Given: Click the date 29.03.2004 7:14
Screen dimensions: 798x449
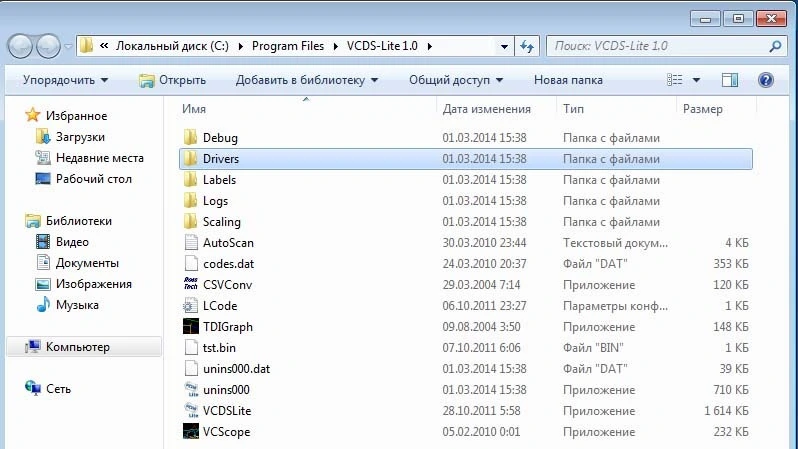Looking at the screenshot, I should pyautogui.click(x=481, y=285).
